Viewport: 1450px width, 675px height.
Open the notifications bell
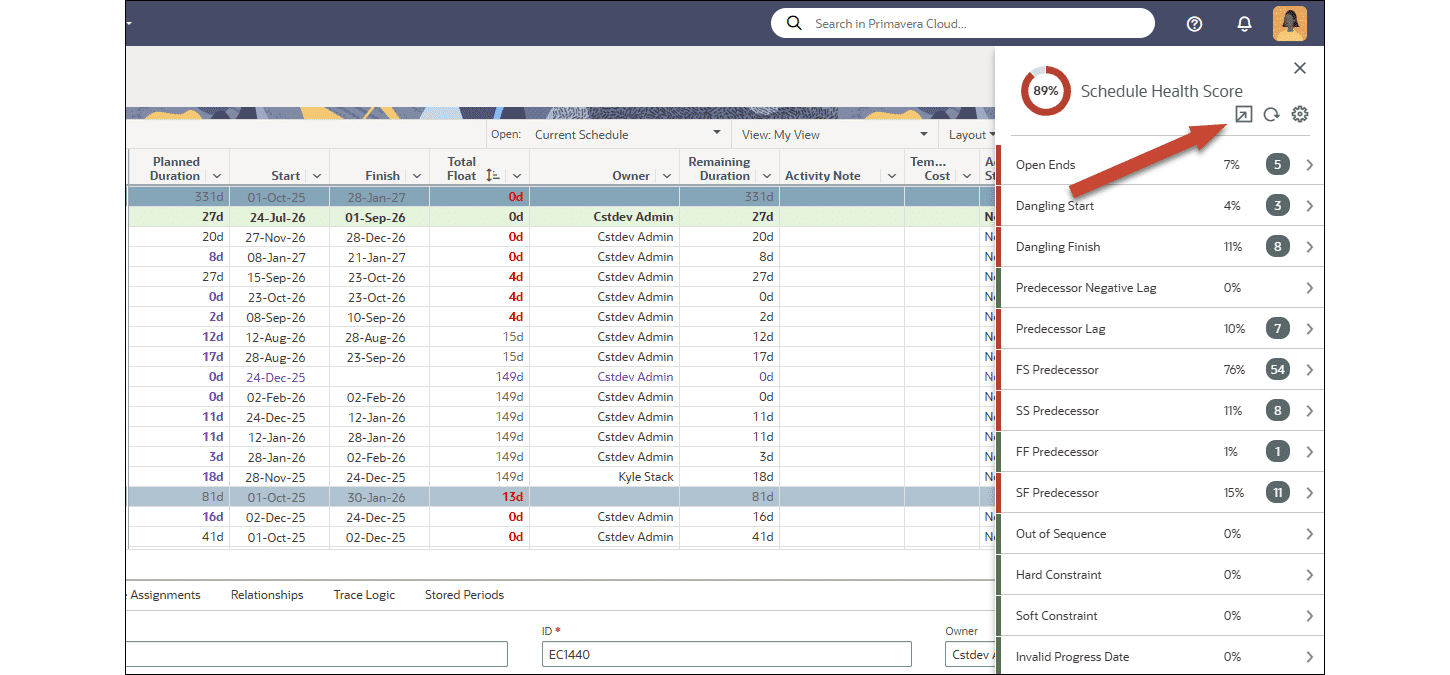[x=1244, y=24]
